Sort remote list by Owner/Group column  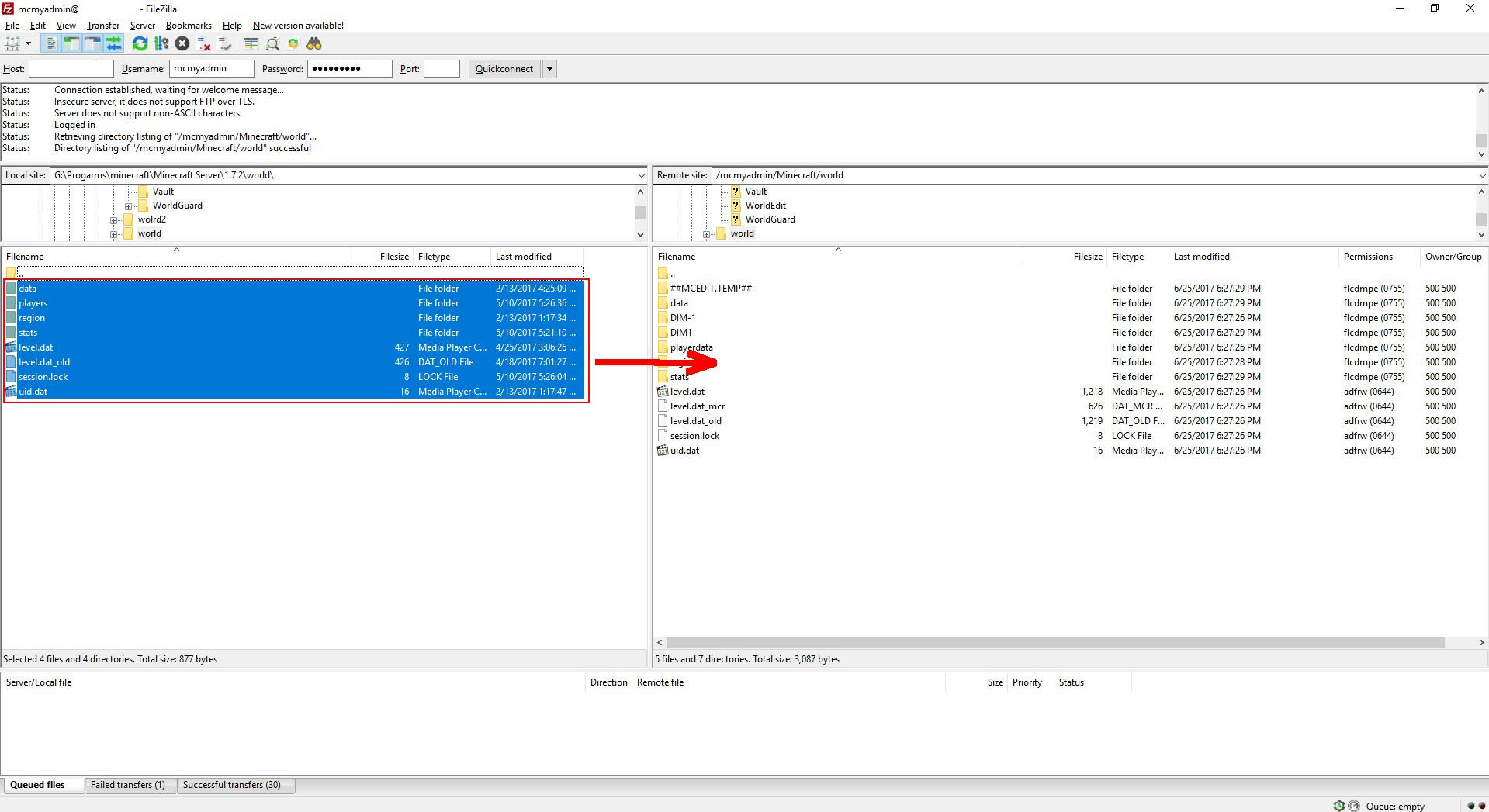coord(1453,257)
